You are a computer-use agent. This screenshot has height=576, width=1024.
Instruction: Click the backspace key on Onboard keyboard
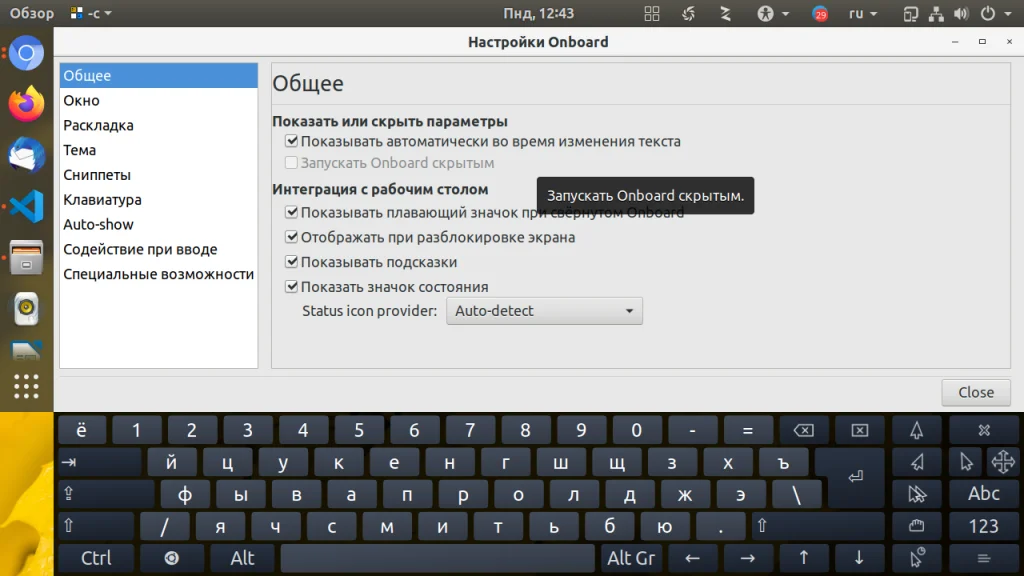[x=803, y=430]
